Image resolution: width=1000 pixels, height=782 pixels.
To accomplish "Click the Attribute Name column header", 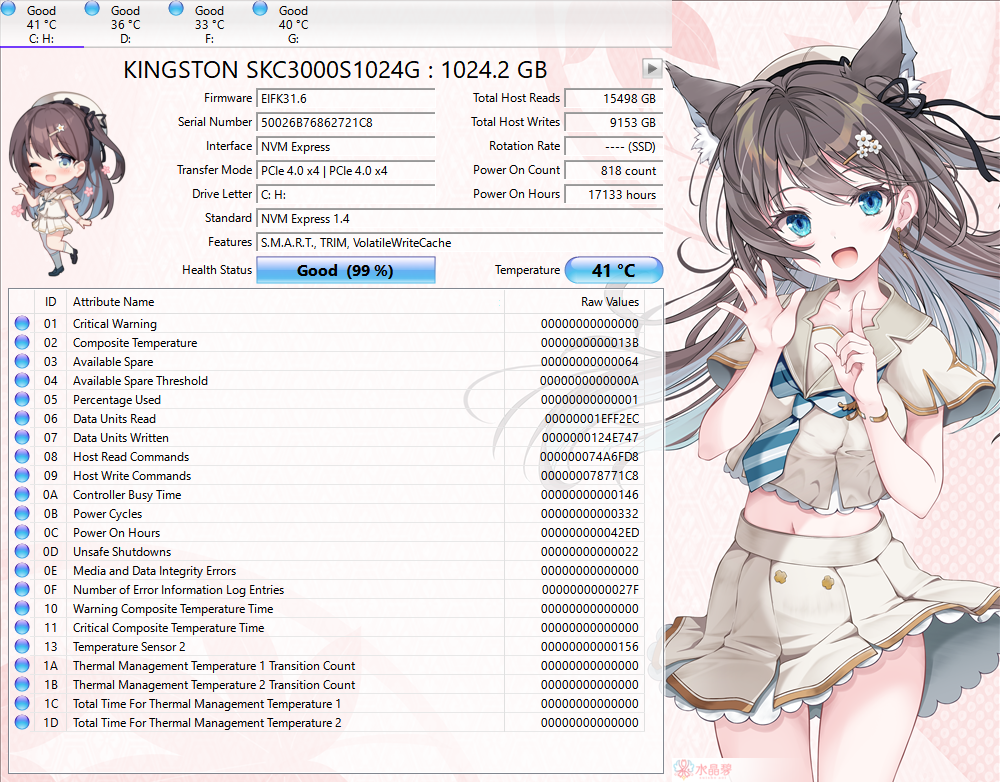I will pyautogui.click(x=285, y=302).
